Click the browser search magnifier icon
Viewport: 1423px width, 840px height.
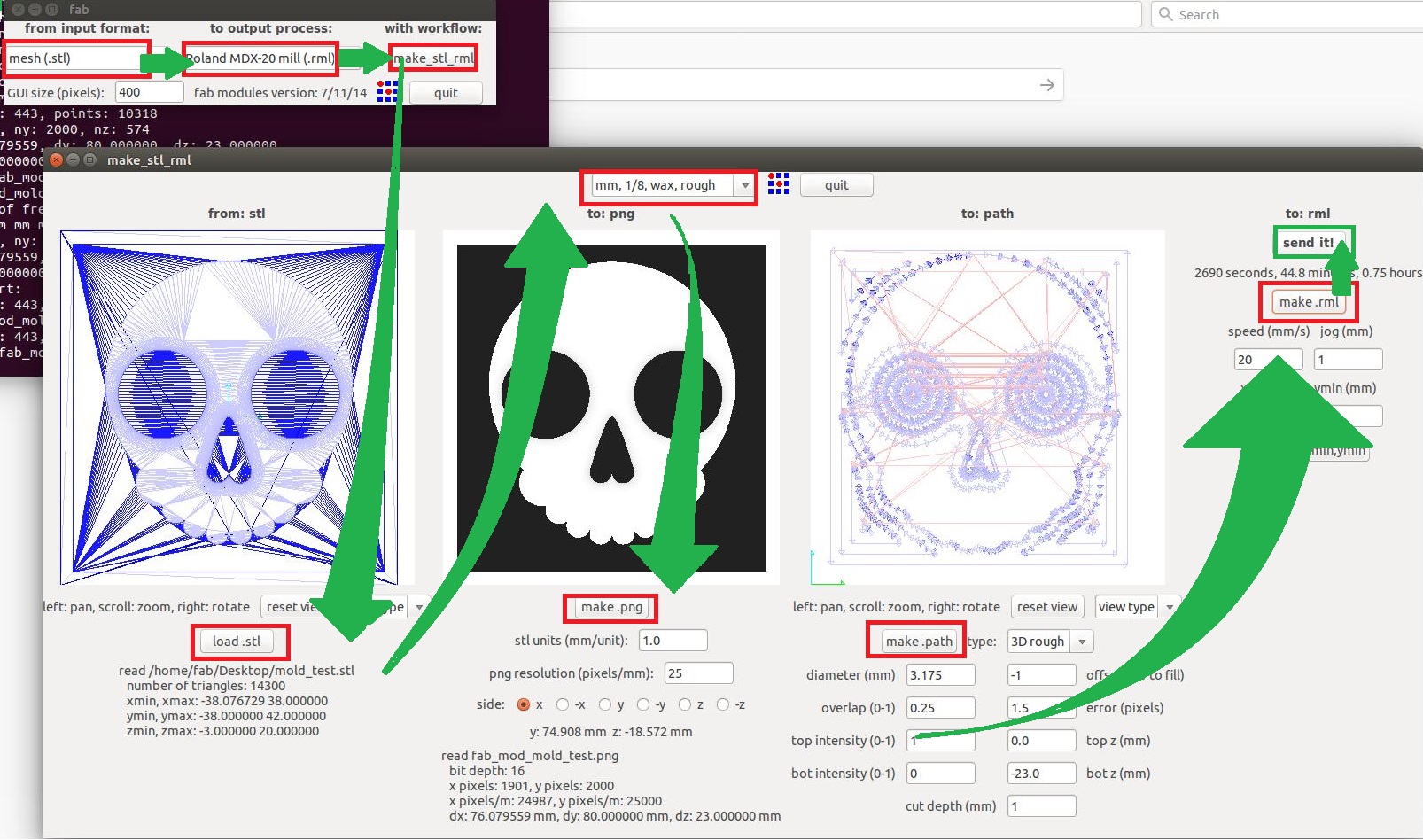pos(1166,14)
